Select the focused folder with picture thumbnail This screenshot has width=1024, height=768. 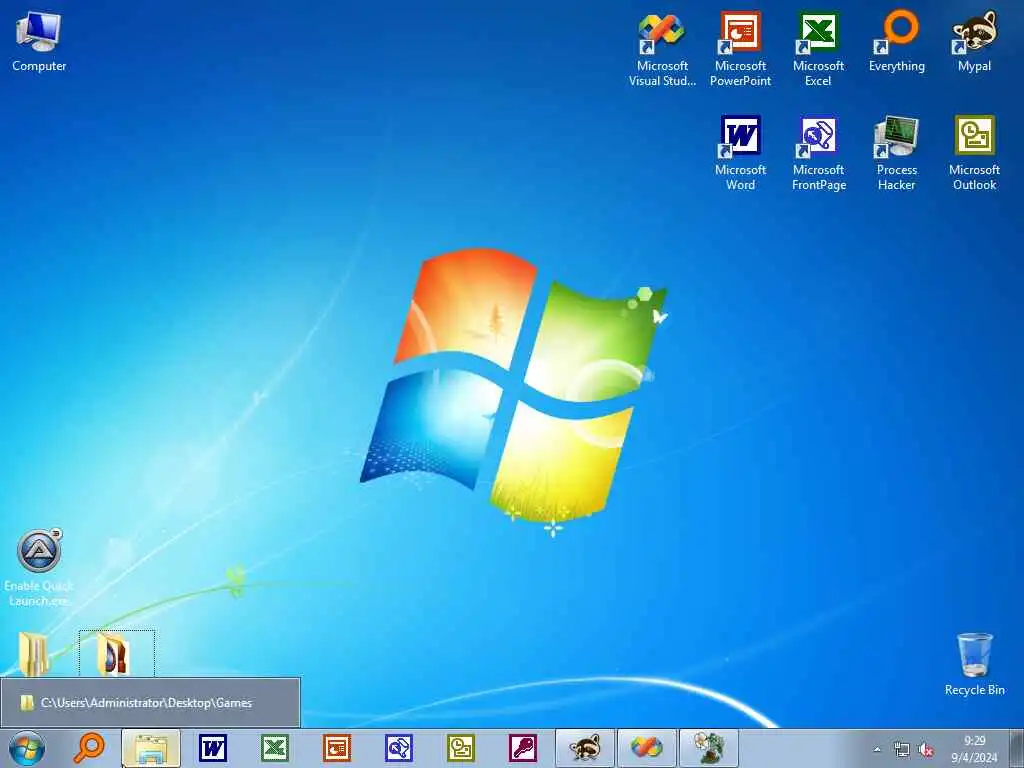click(x=116, y=654)
